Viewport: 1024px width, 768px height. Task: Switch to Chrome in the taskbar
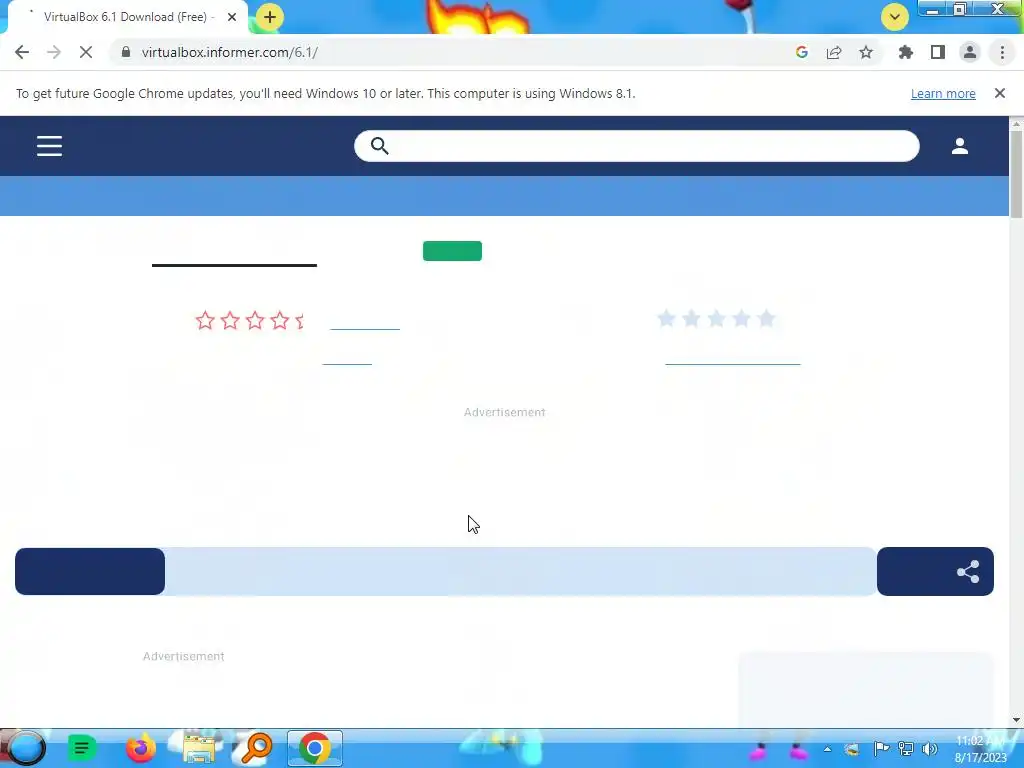tap(315, 748)
